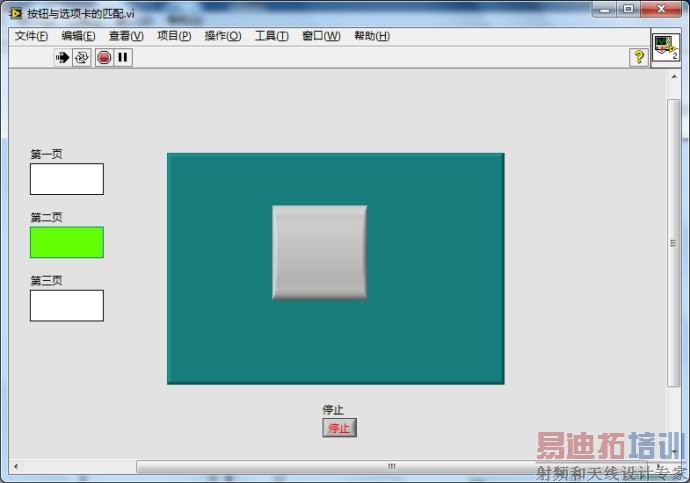Click the Run arrow toolbar icon
The width and height of the screenshot is (690, 483).
(x=62, y=58)
